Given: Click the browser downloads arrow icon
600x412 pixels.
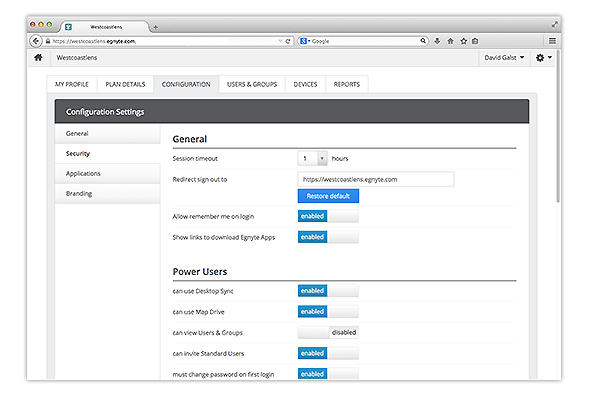Looking at the screenshot, I should click(x=437, y=41).
